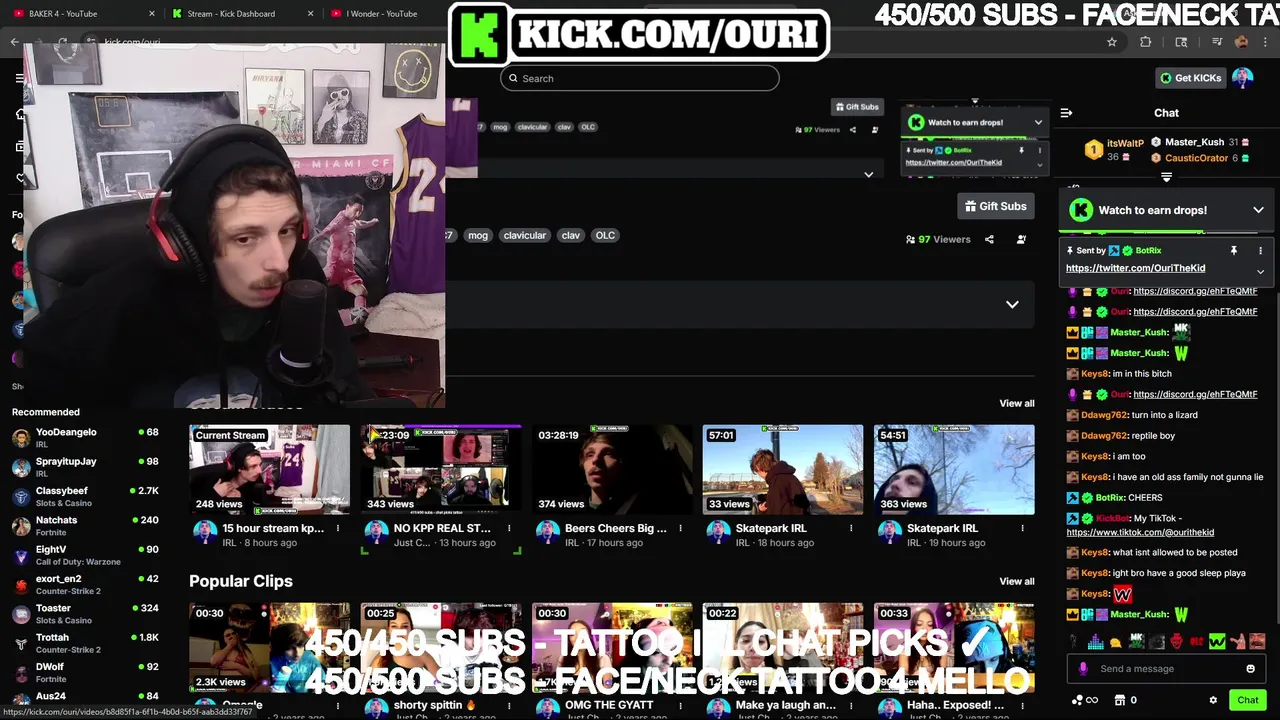
Task: Insert the green W emote from quick row
Action: (x=1217, y=642)
